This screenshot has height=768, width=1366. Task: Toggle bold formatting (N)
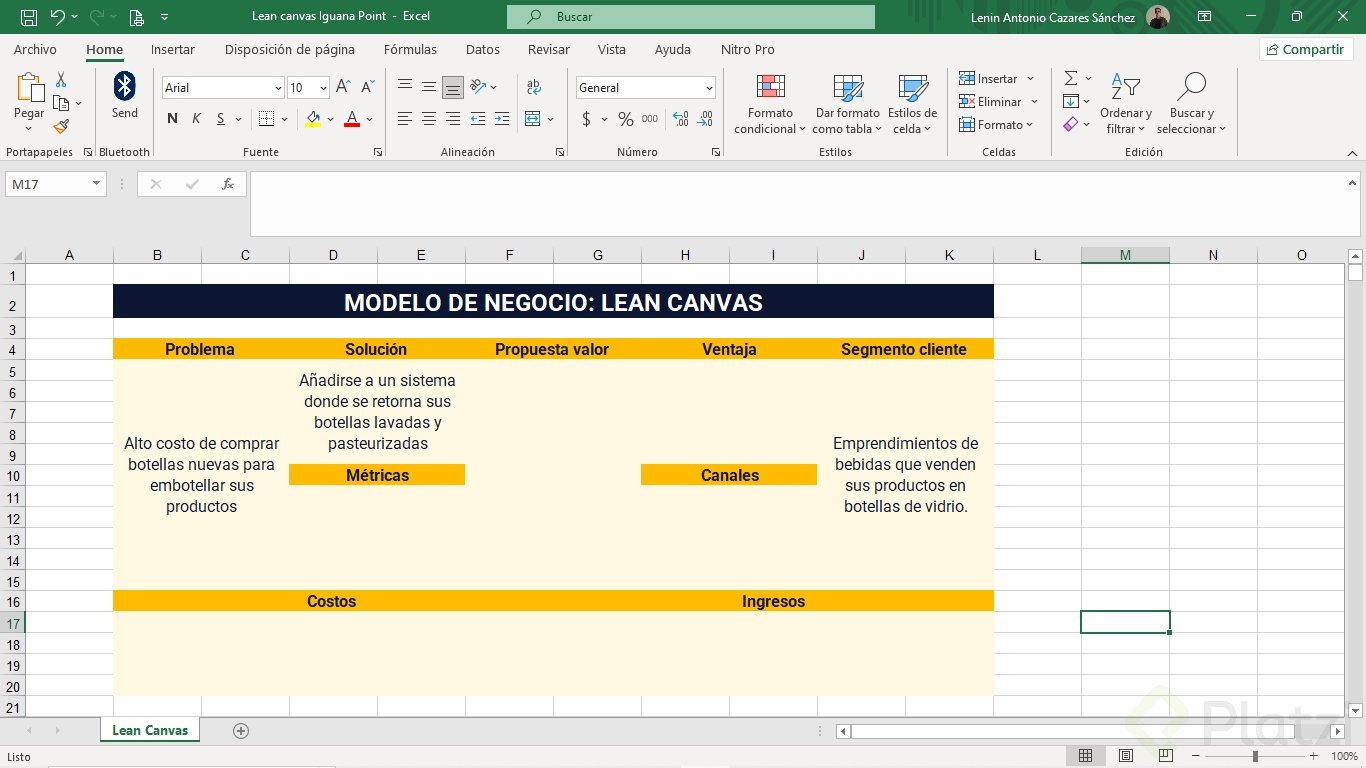[172, 119]
